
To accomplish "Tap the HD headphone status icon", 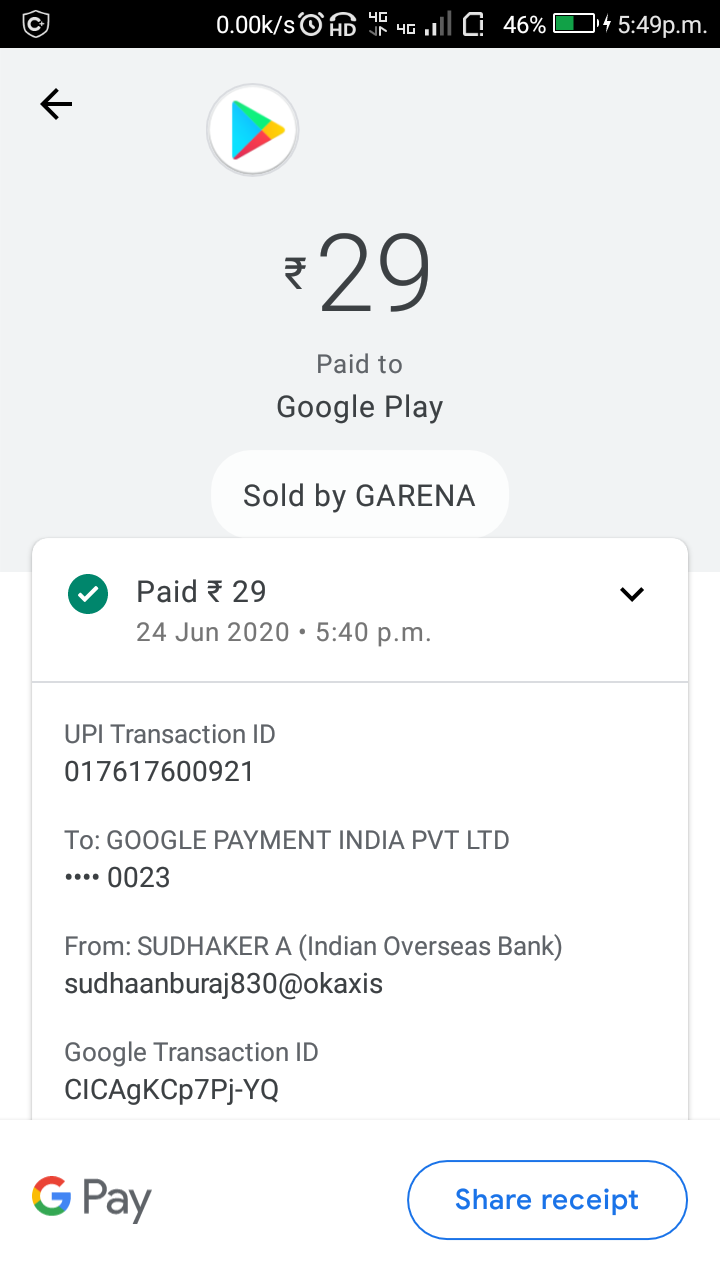I will [343, 24].
